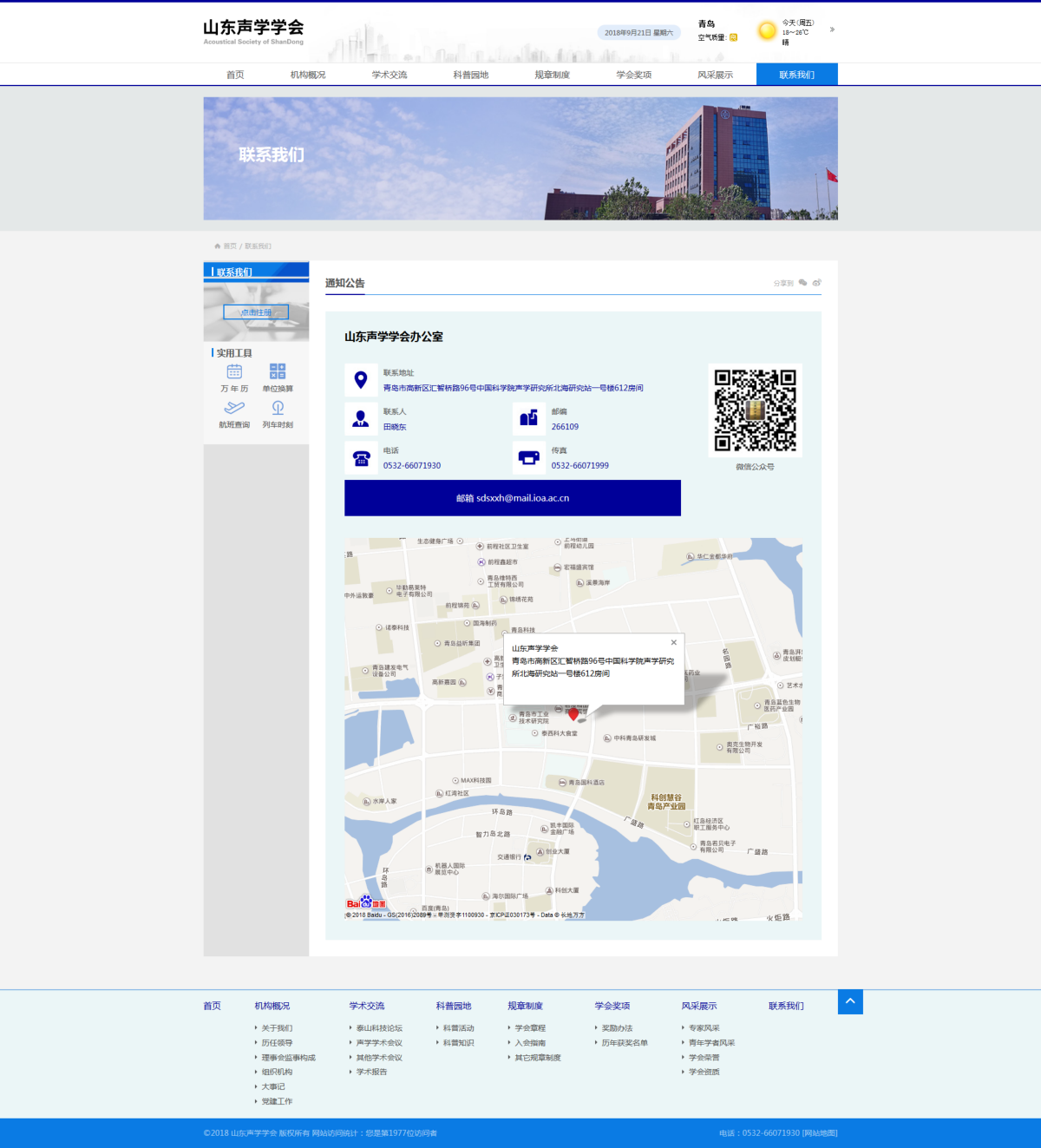Click the phone number 0532-66071930 in the contact card
The width and height of the screenshot is (1041, 1148).
(x=412, y=466)
